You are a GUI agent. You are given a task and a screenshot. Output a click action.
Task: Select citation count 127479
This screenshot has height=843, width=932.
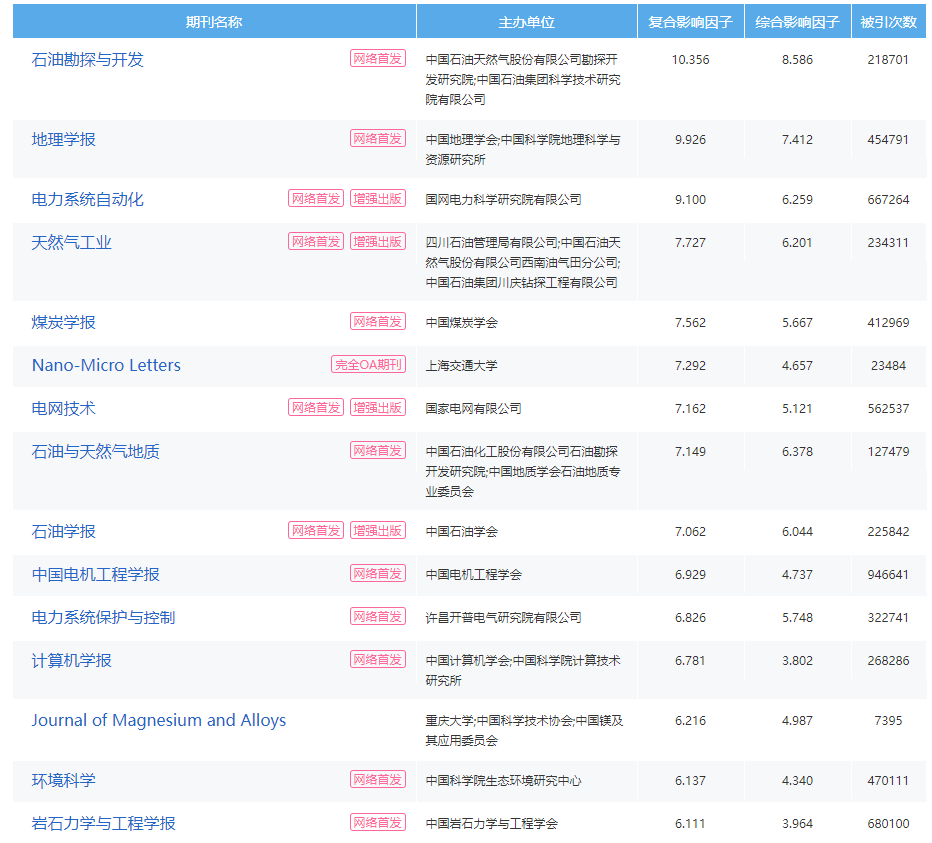[888, 452]
